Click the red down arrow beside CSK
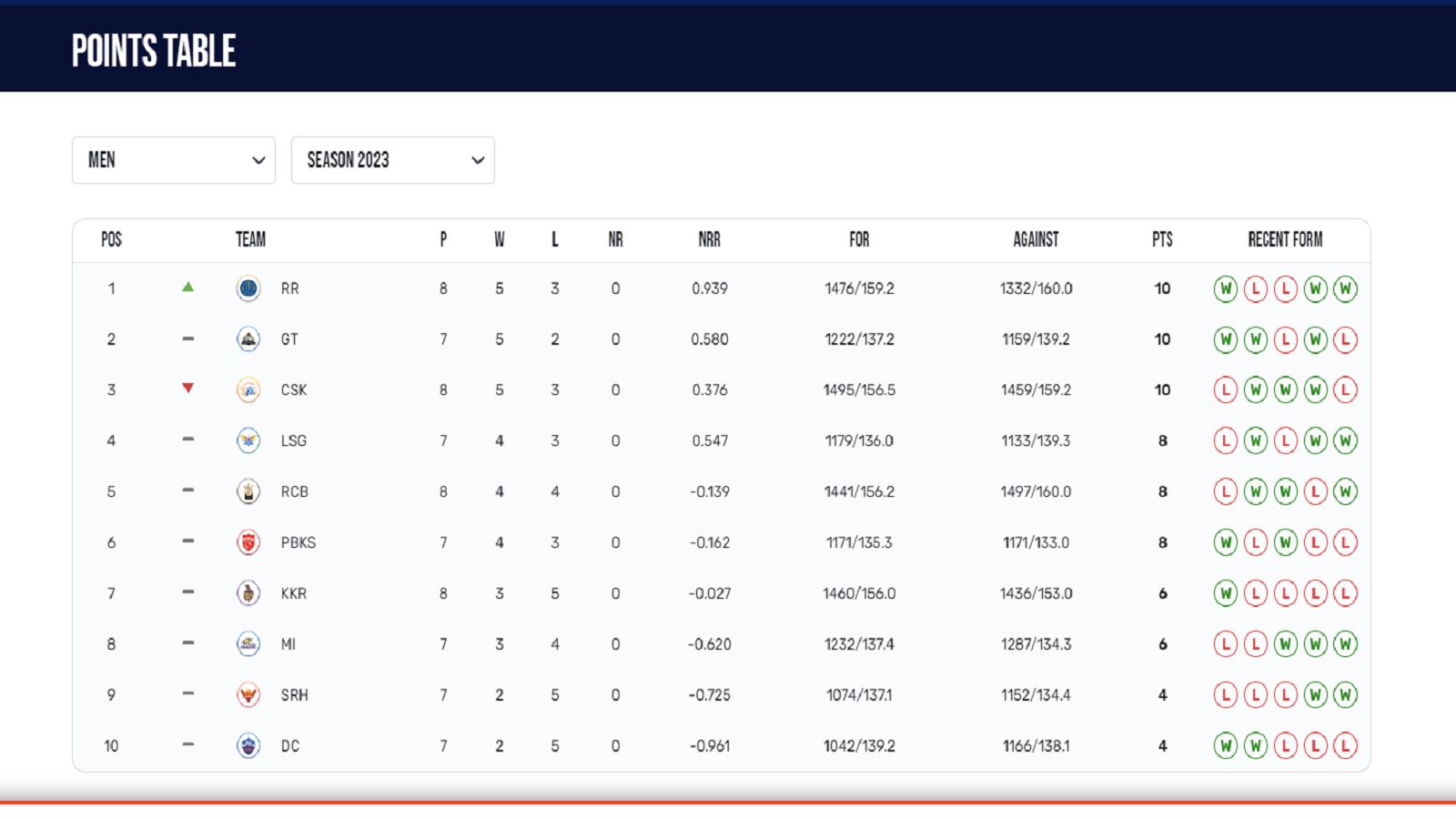 pyautogui.click(x=187, y=389)
